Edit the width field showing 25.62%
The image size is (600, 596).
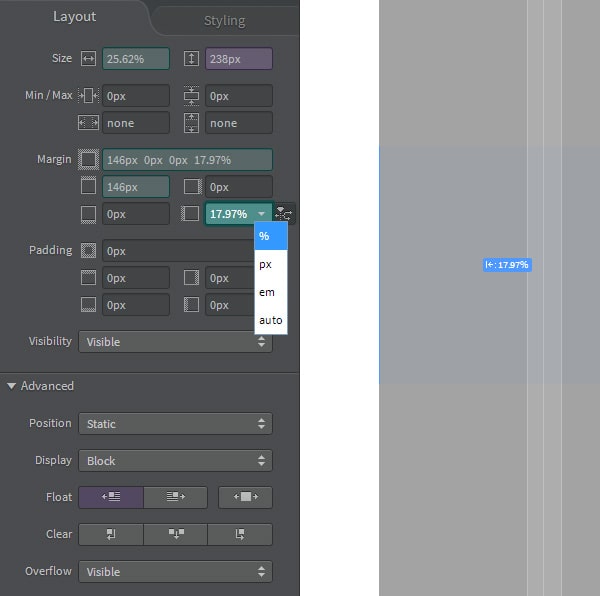[136, 59]
